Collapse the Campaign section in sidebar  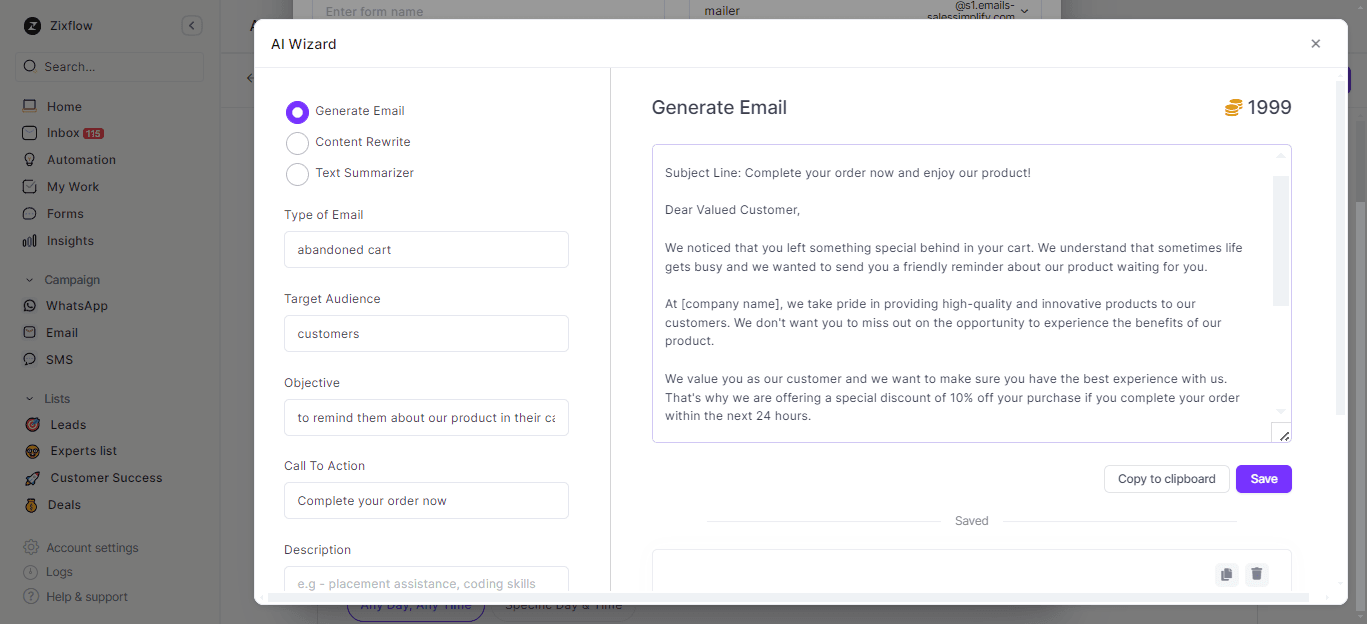pyautogui.click(x=29, y=280)
